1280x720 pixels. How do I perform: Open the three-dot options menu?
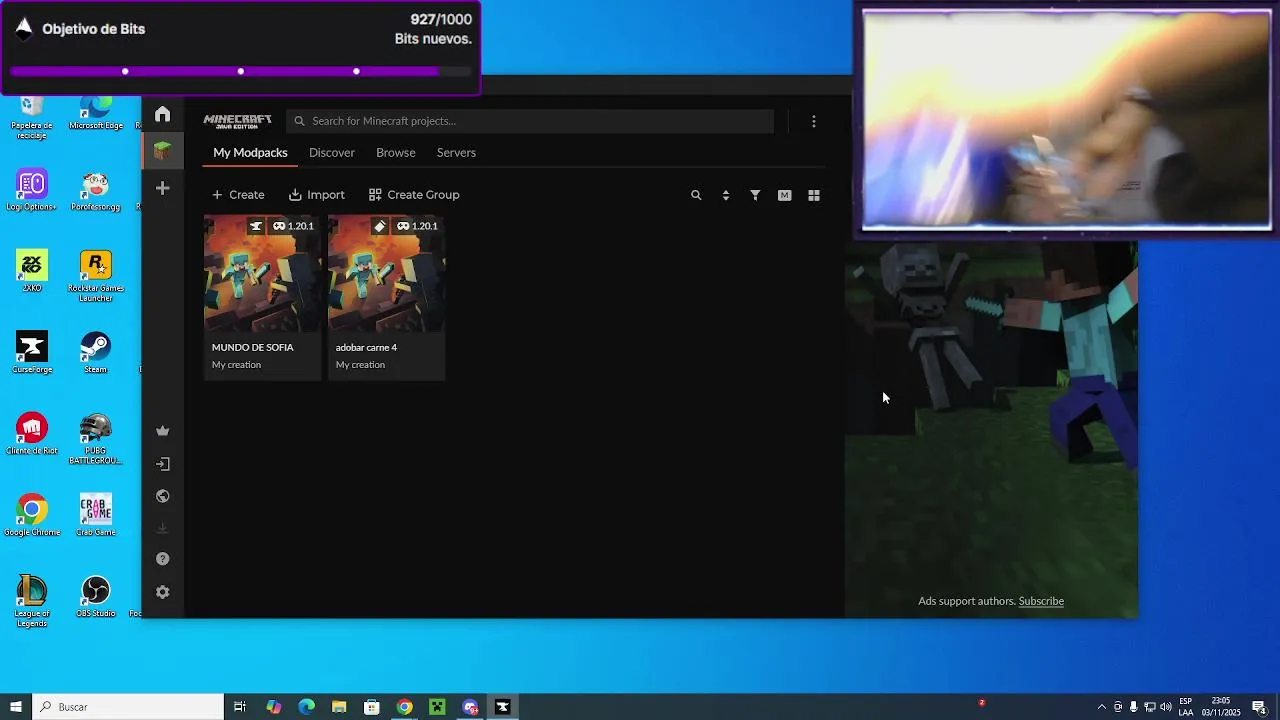[x=814, y=121]
